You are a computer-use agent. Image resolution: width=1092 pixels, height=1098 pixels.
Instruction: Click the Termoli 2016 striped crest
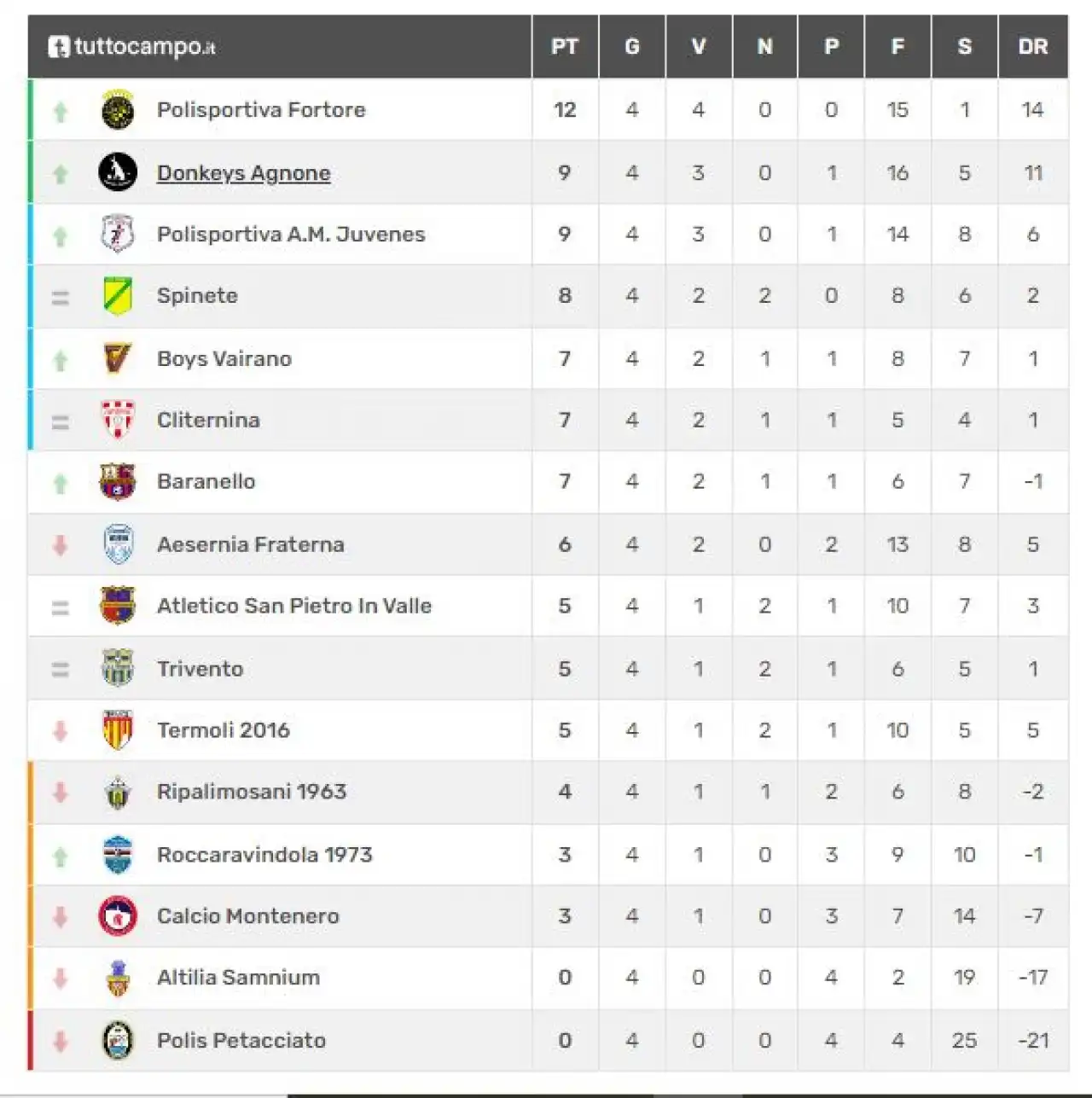(118, 730)
